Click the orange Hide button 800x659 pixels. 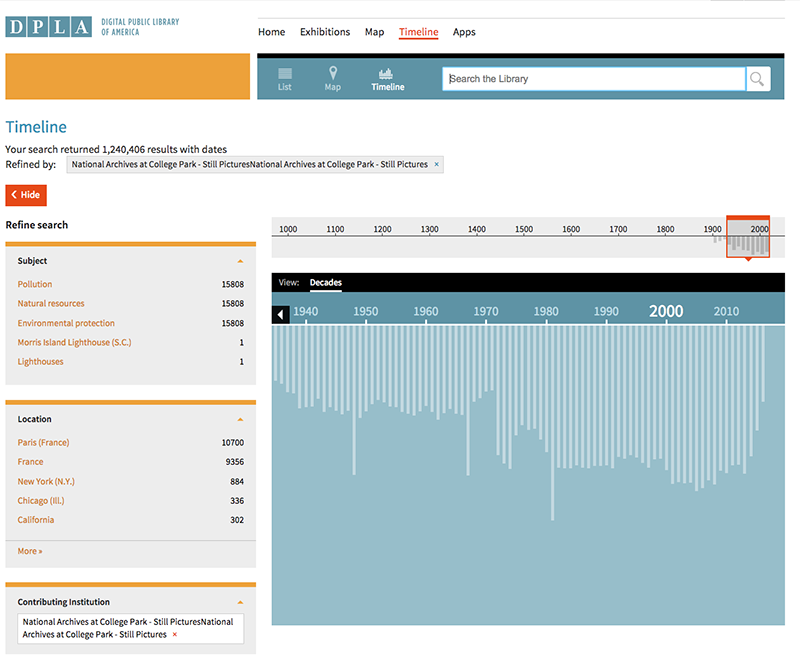tap(26, 195)
